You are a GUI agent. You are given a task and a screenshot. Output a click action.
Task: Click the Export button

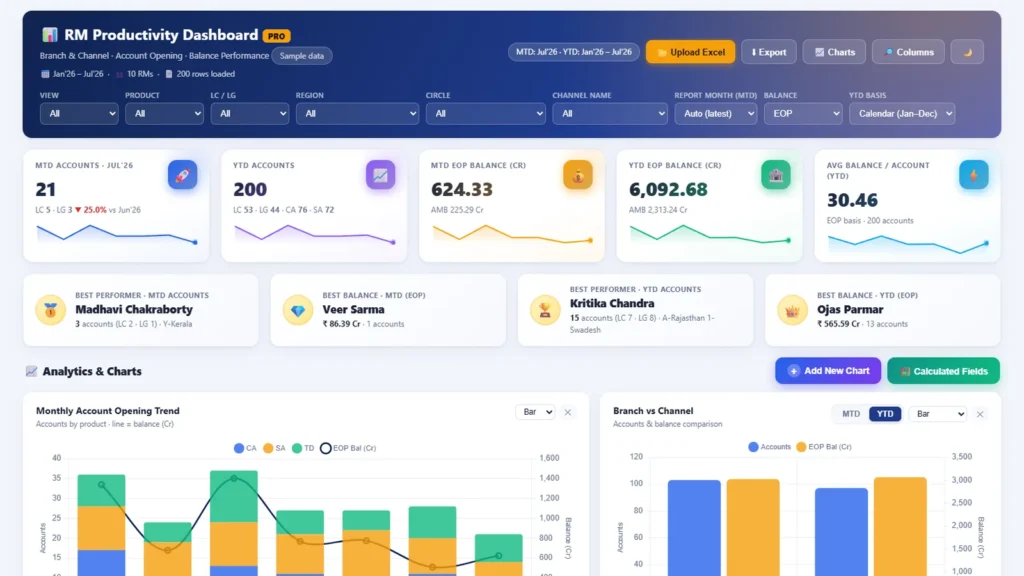click(x=769, y=52)
